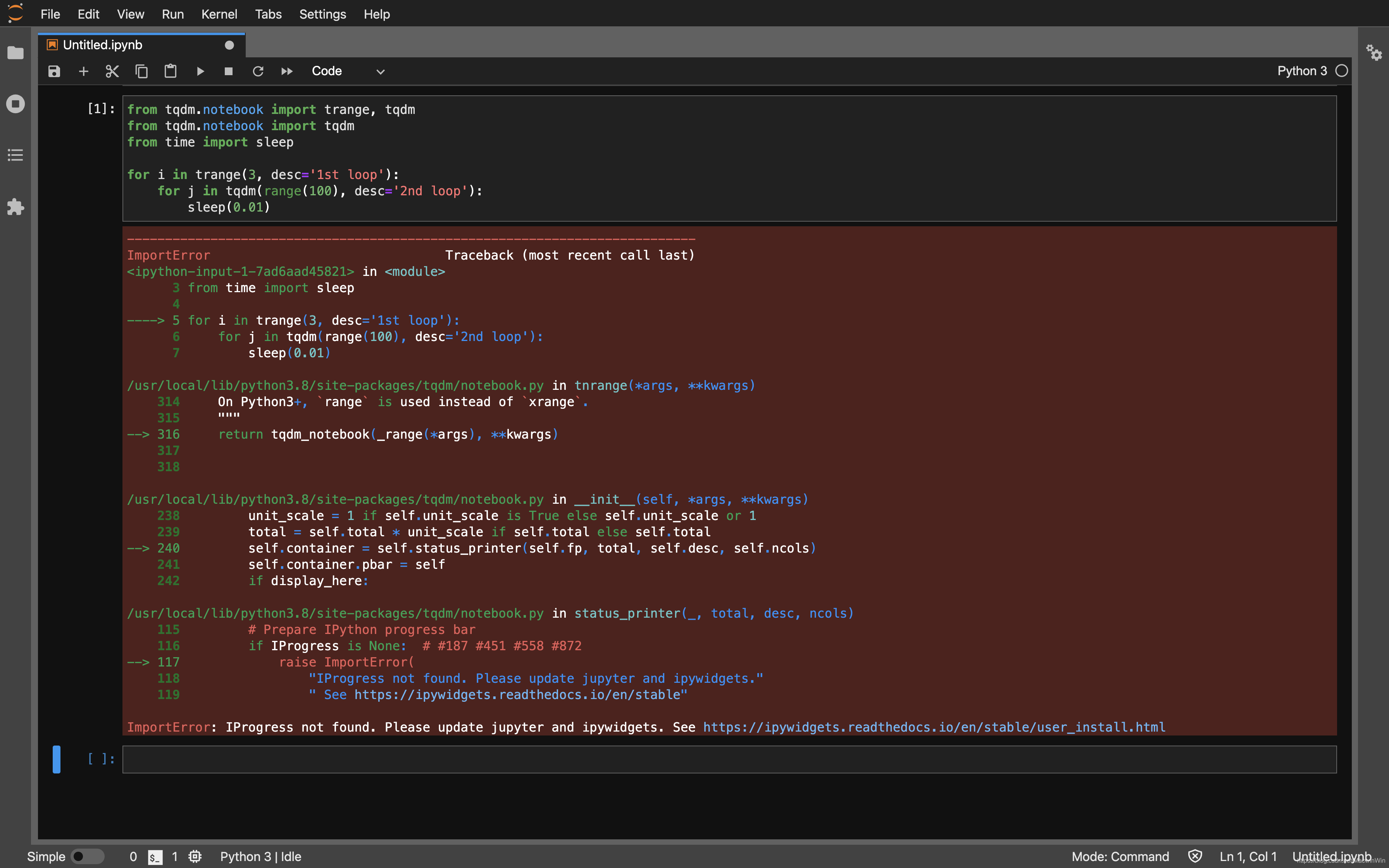Paste cell from clipboard
Screen dimensions: 1389x868
coord(171,71)
